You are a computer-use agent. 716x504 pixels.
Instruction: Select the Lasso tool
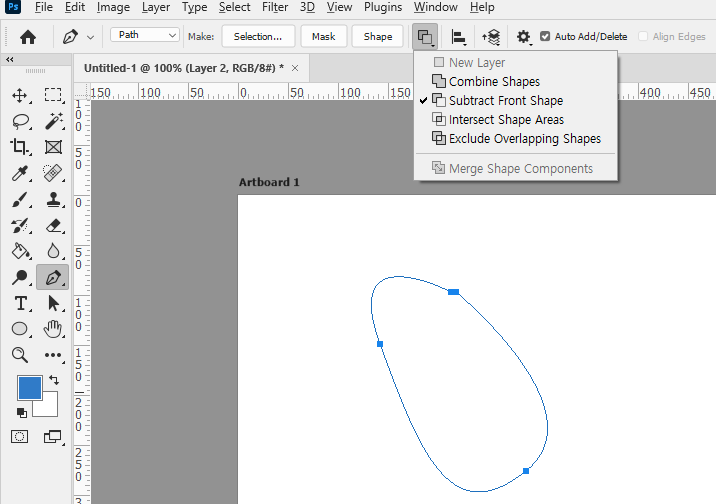(21, 121)
